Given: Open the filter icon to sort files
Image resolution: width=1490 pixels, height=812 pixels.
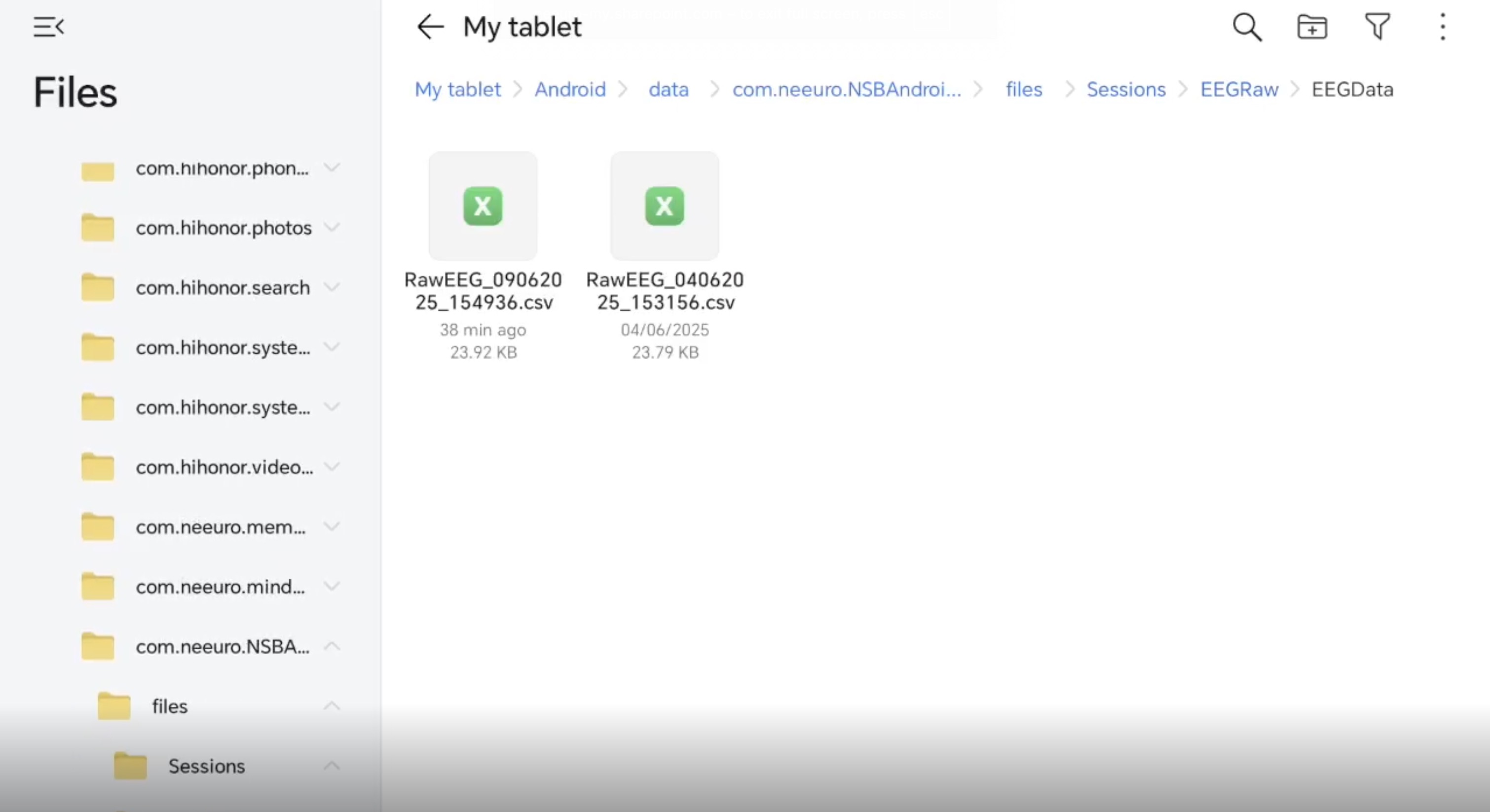Looking at the screenshot, I should [x=1378, y=27].
